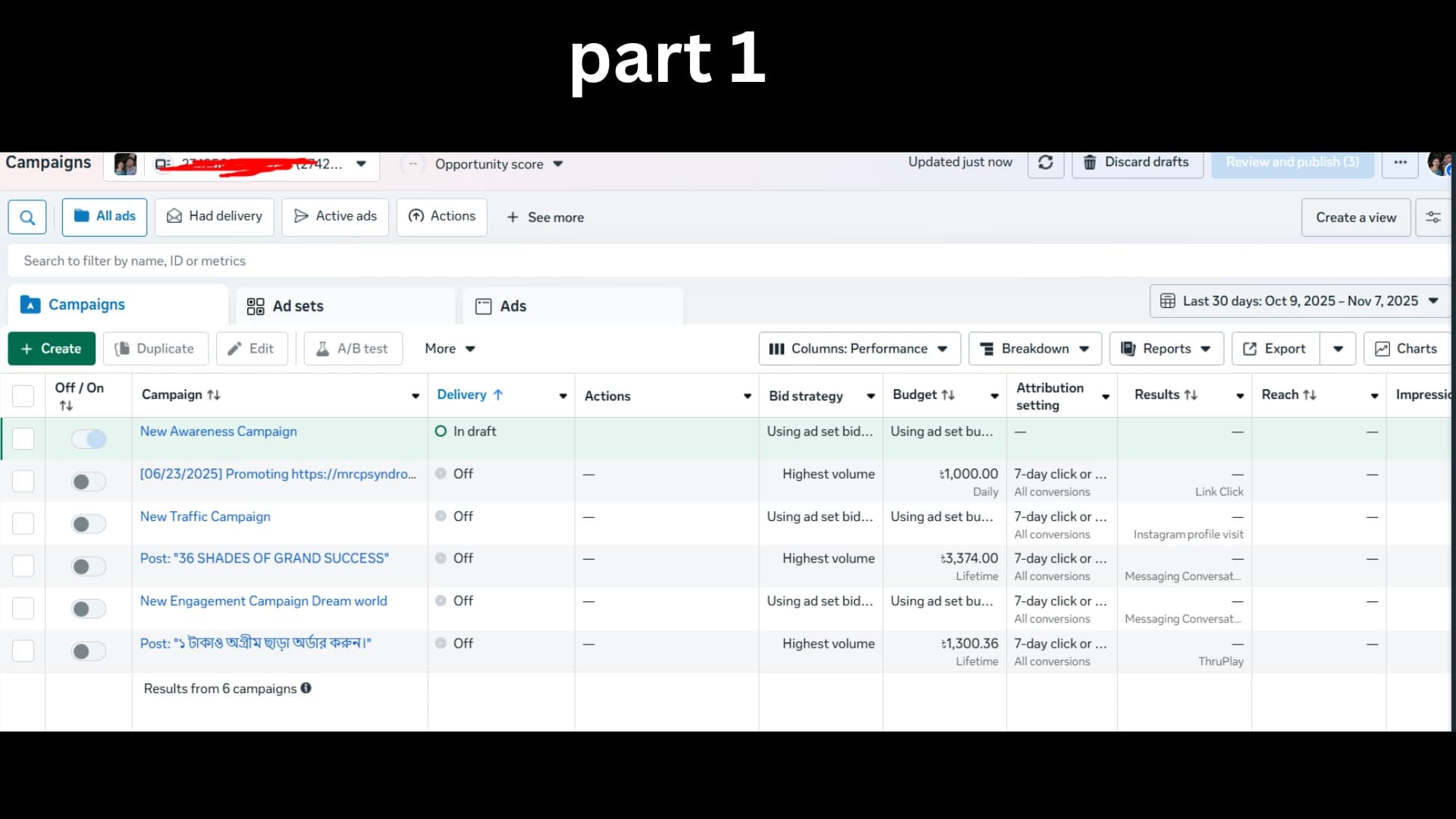
Task: Sort by Results column arrows
Action: [1191, 394]
